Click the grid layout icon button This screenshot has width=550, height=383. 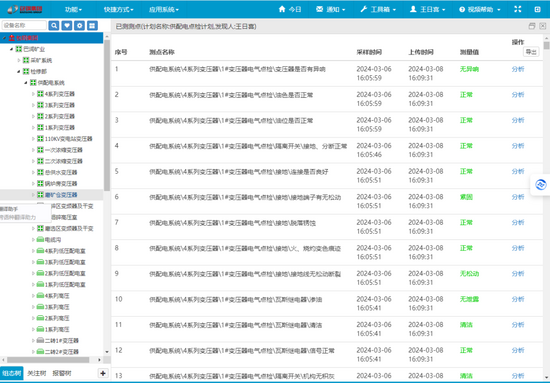pyautogui.click(x=92, y=26)
